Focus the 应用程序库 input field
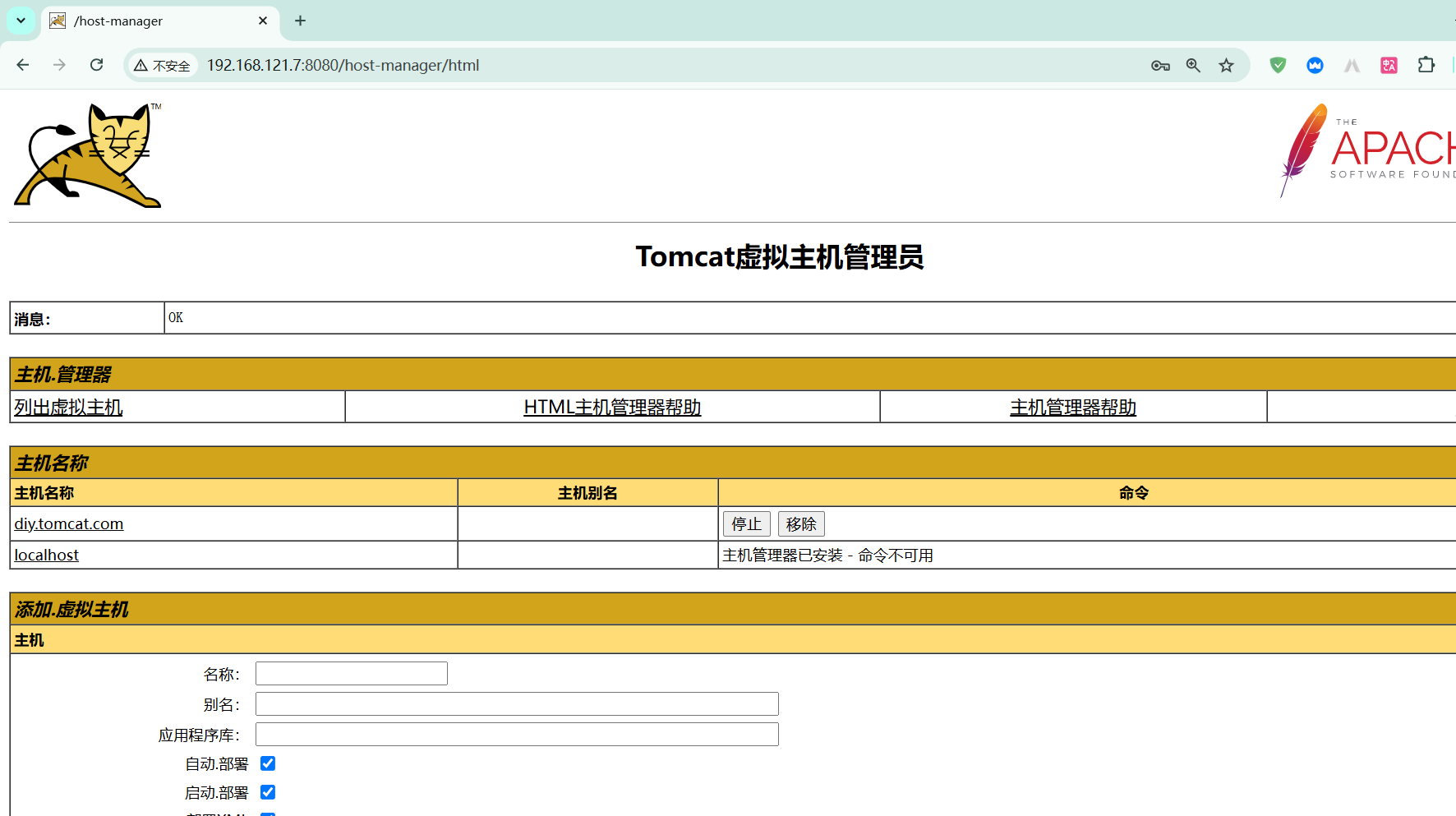The width and height of the screenshot is (1456, 816). [x=517, y=734]
